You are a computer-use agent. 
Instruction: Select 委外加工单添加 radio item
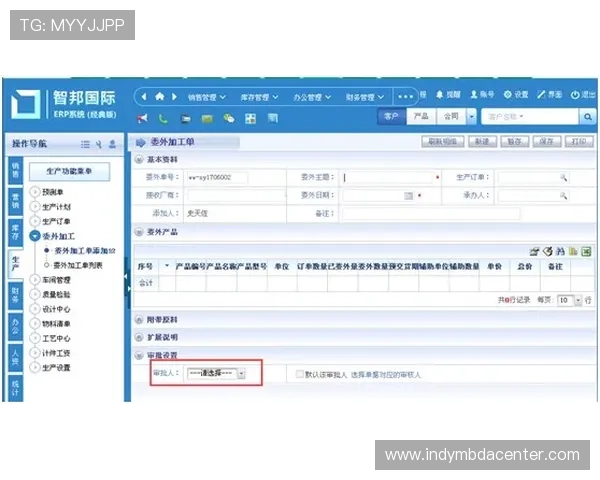[47, 250]
